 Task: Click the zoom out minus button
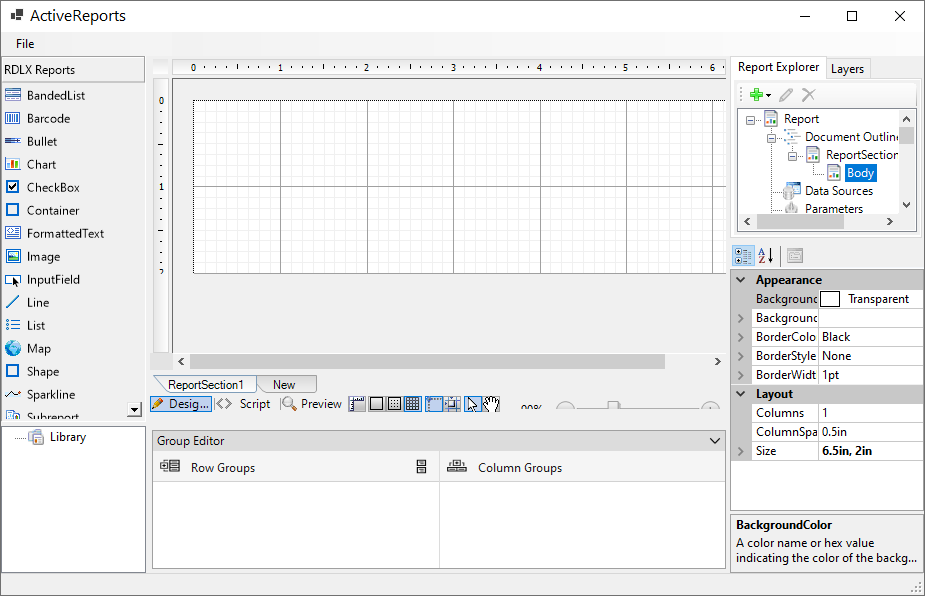pos(565,406)
